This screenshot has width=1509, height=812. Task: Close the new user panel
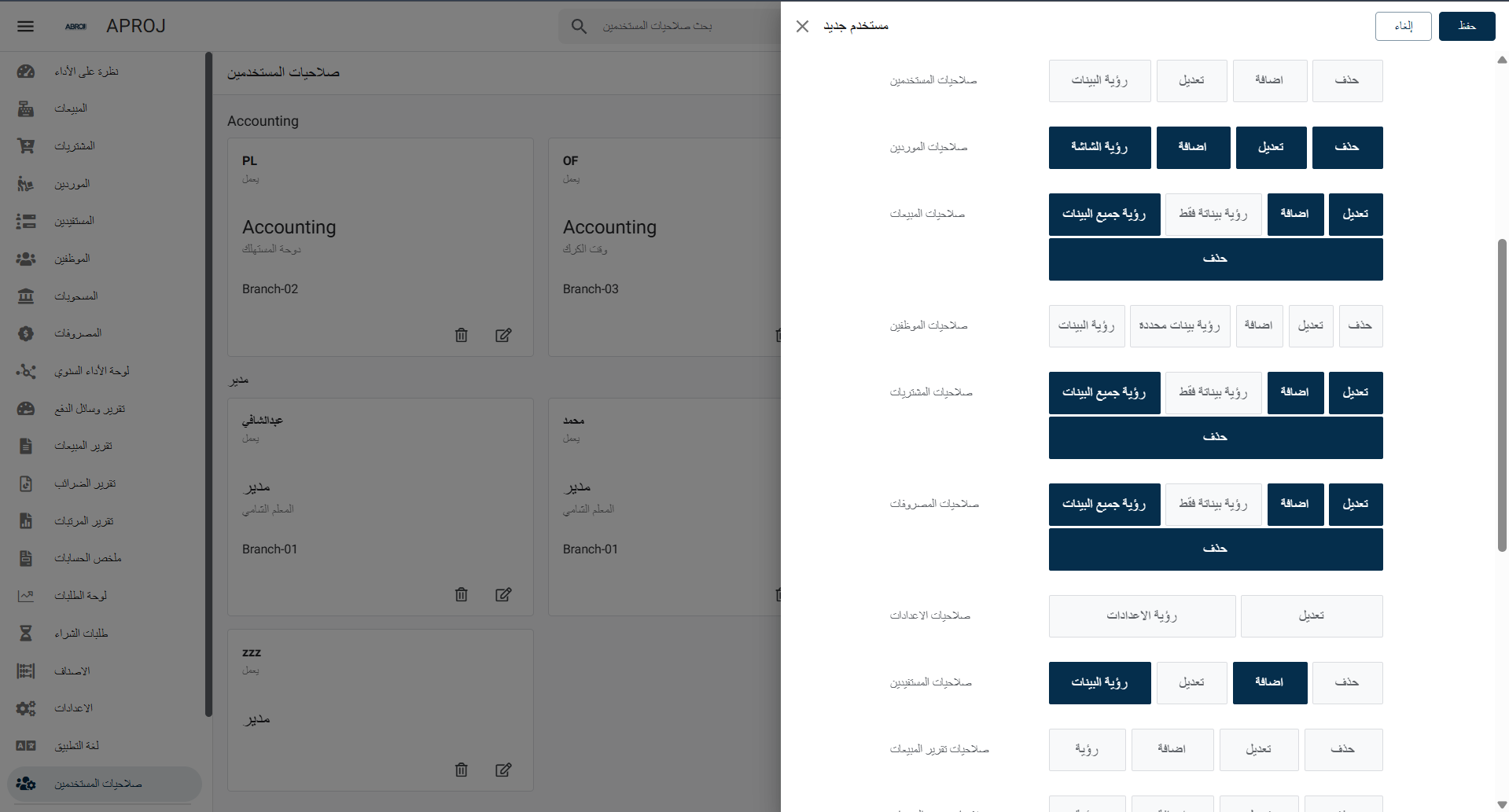[x=802, y=26]
